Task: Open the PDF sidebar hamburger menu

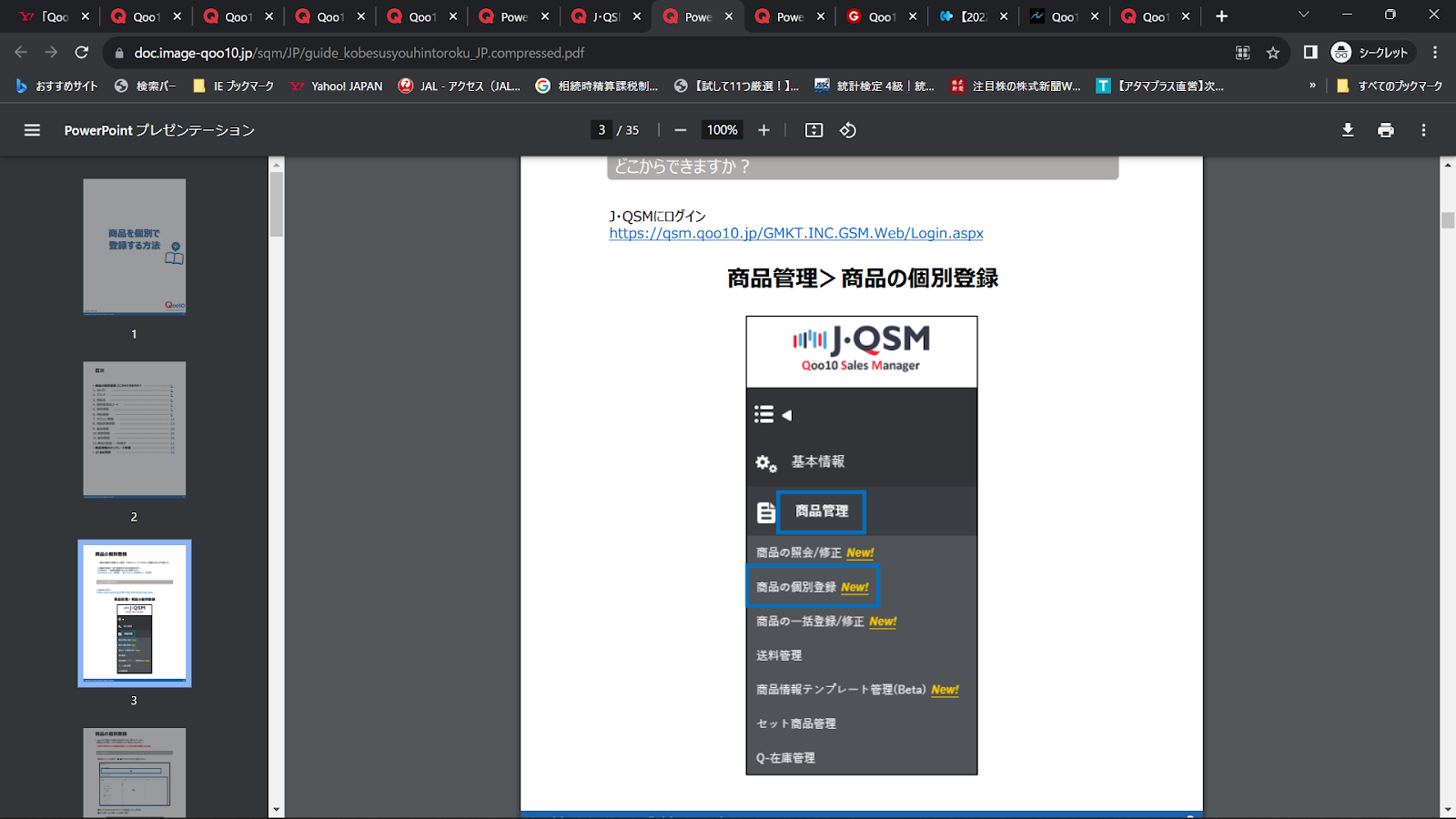Action: [32, 130]
